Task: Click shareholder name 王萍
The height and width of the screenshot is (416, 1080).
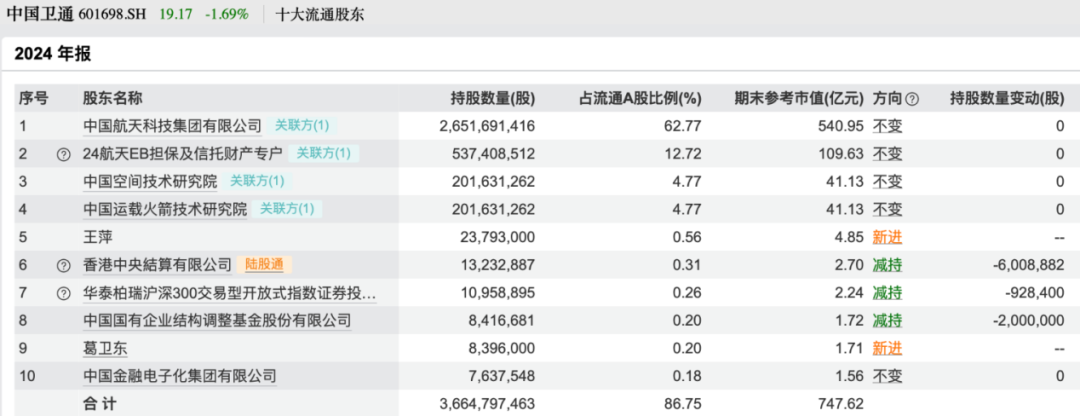Action: pyautogui.click(x=98, y=237)
